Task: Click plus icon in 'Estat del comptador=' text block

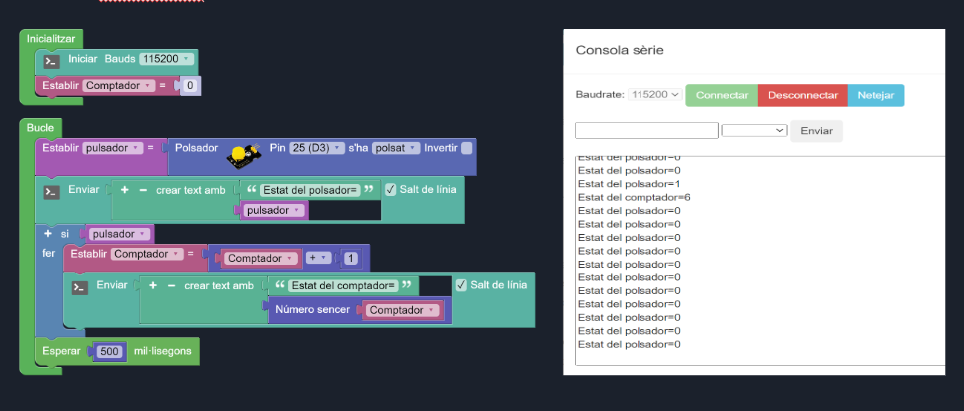Action: pos(153,286)
